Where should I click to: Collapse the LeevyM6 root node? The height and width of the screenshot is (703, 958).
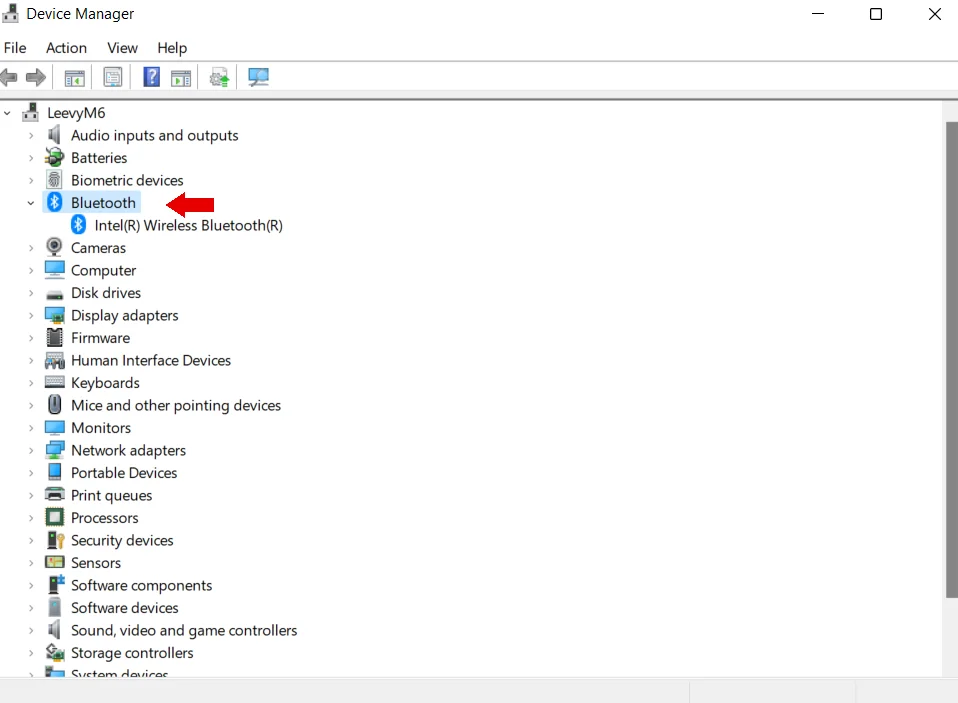[7, 113]
